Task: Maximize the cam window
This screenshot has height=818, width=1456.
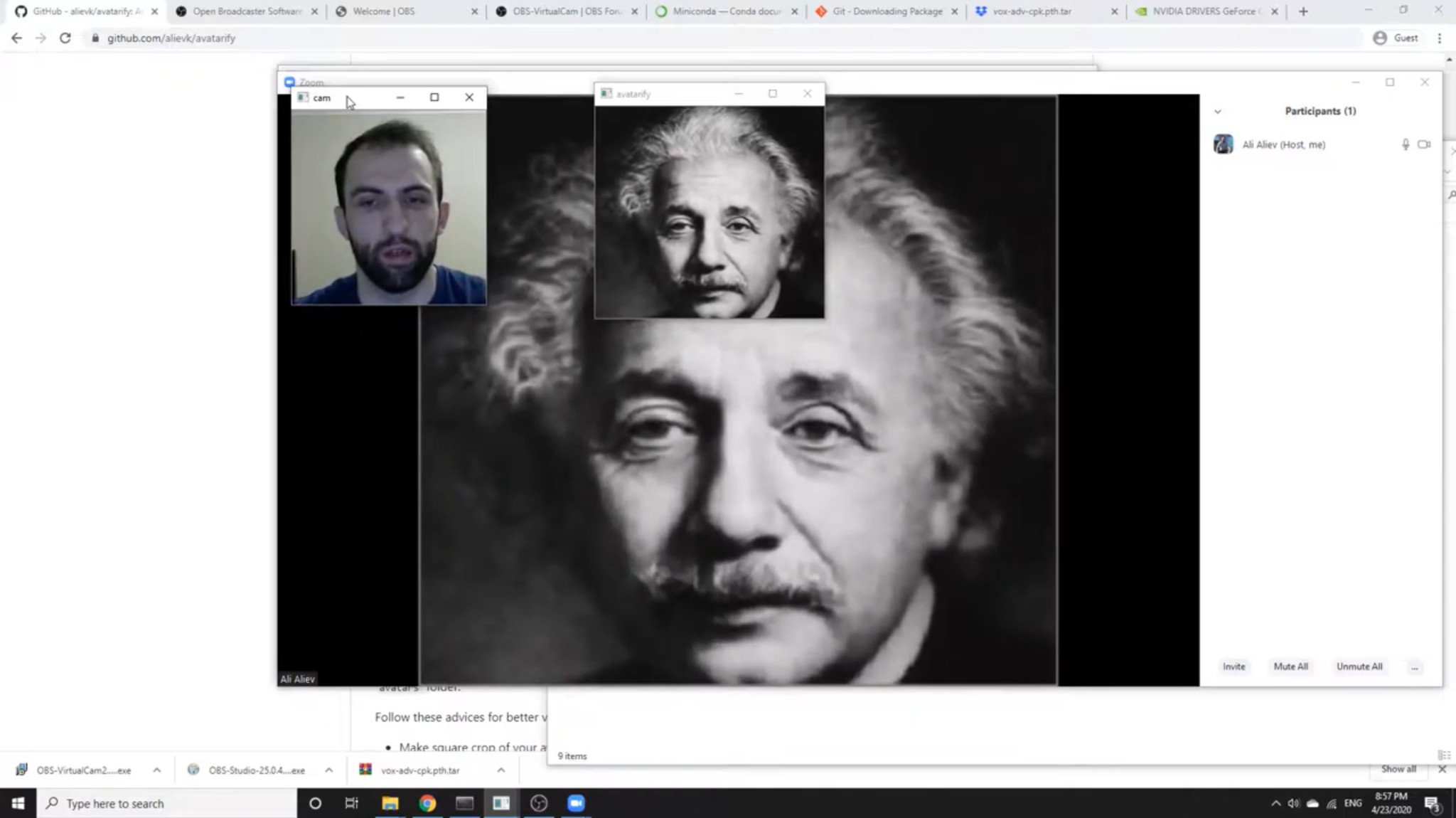Action: point(434,97)
